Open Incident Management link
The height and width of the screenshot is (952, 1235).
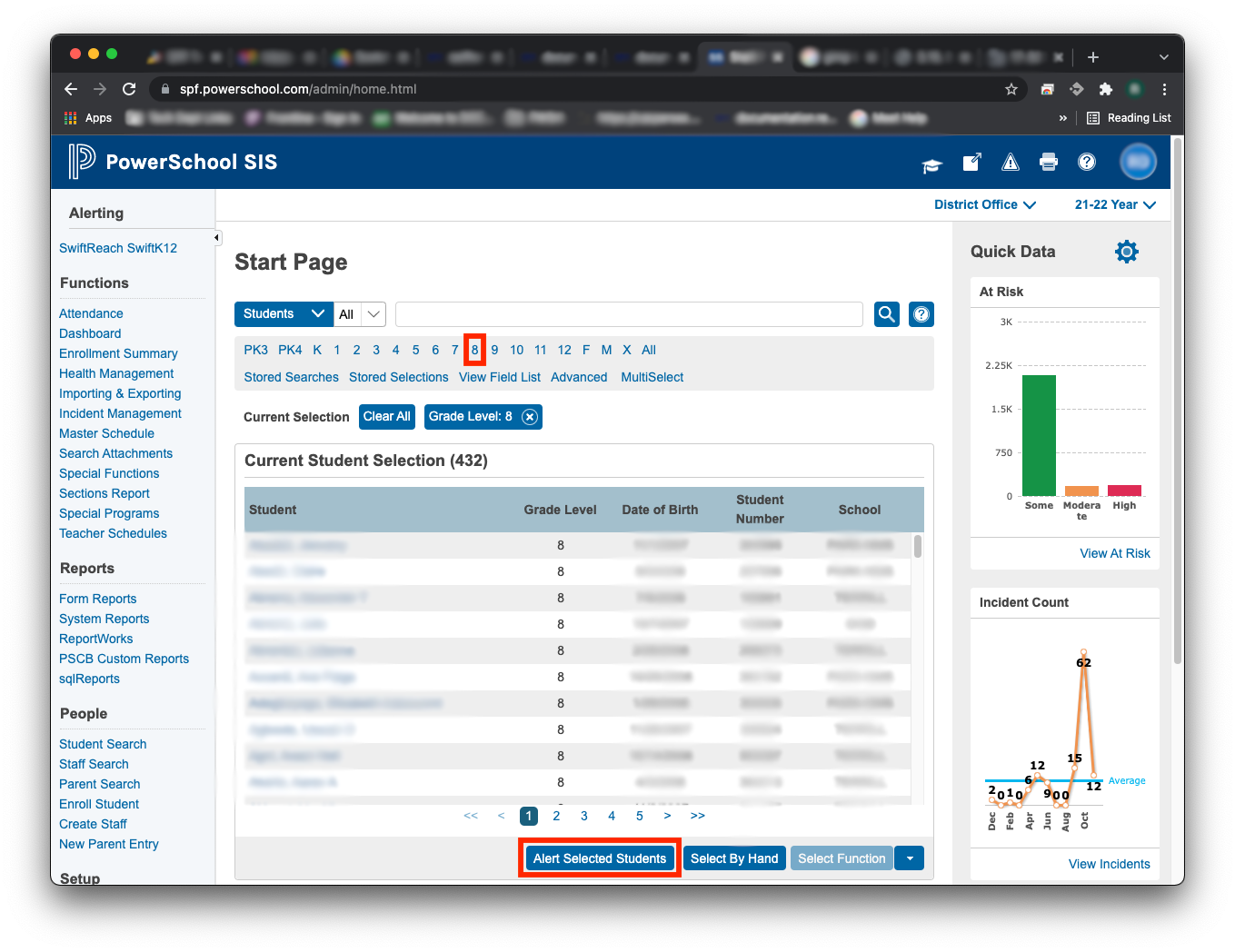[120, 413]
